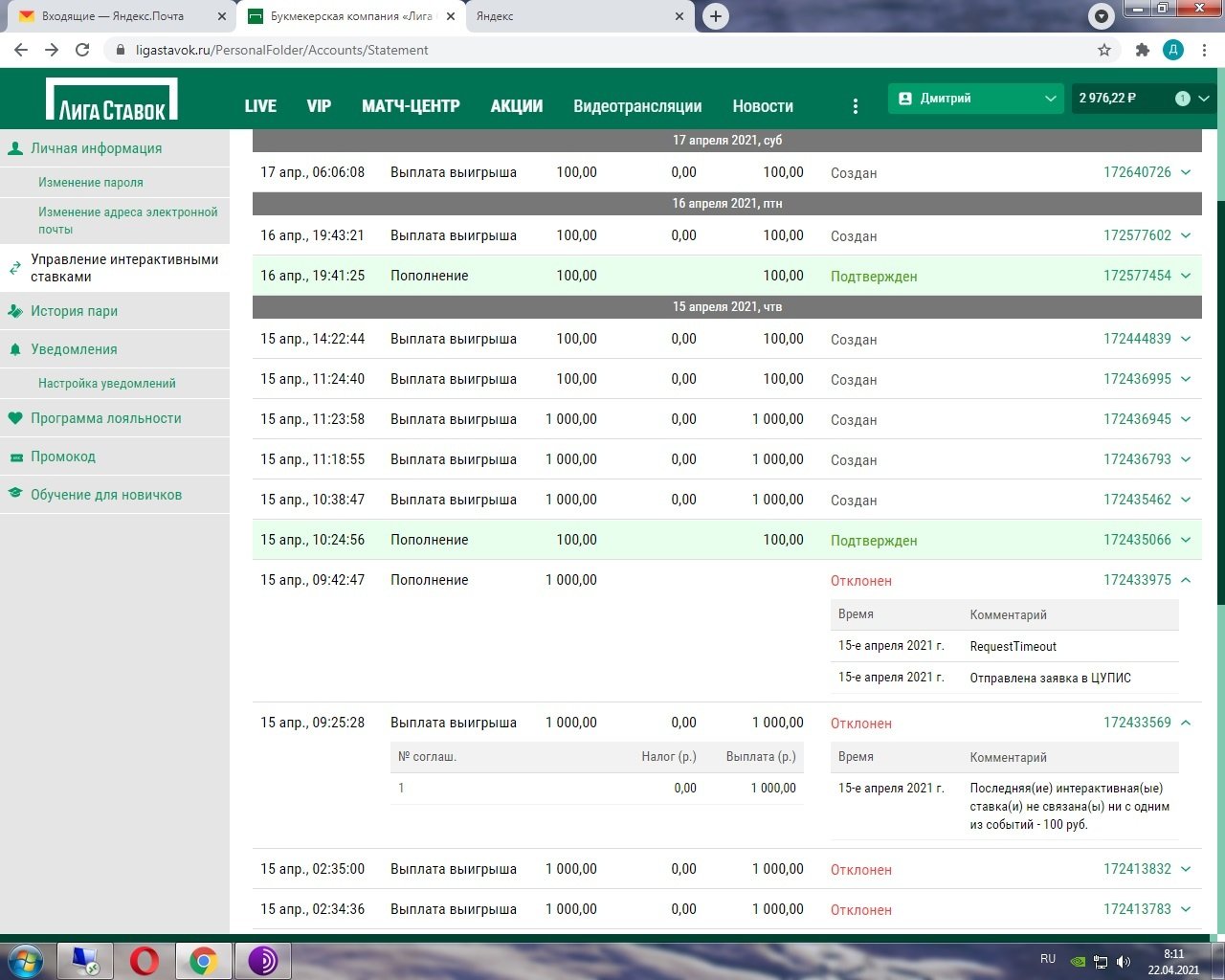Click the browser extensions puzzle icon
Screen dimensions: 1225x980
coord(1142,50)
